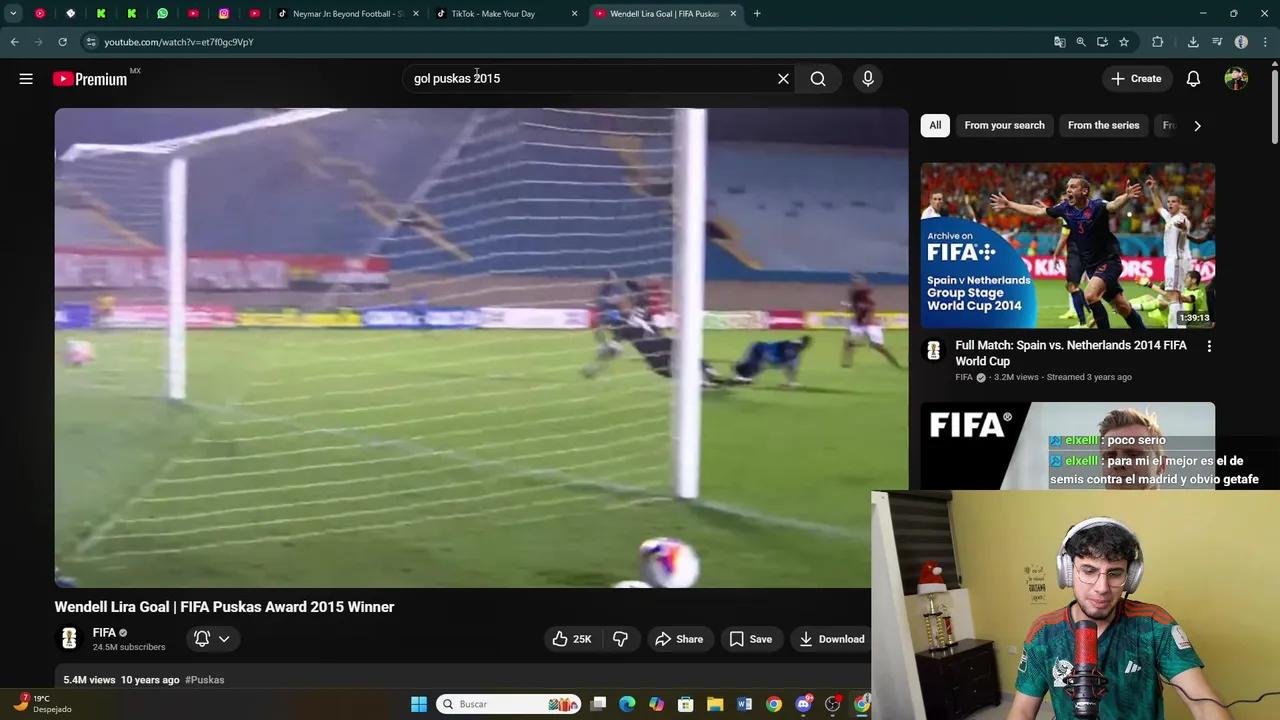Viewport: 1280px width, 720px height.
Task: Open the Chrome downloads icon
Action: [1193, 42]
